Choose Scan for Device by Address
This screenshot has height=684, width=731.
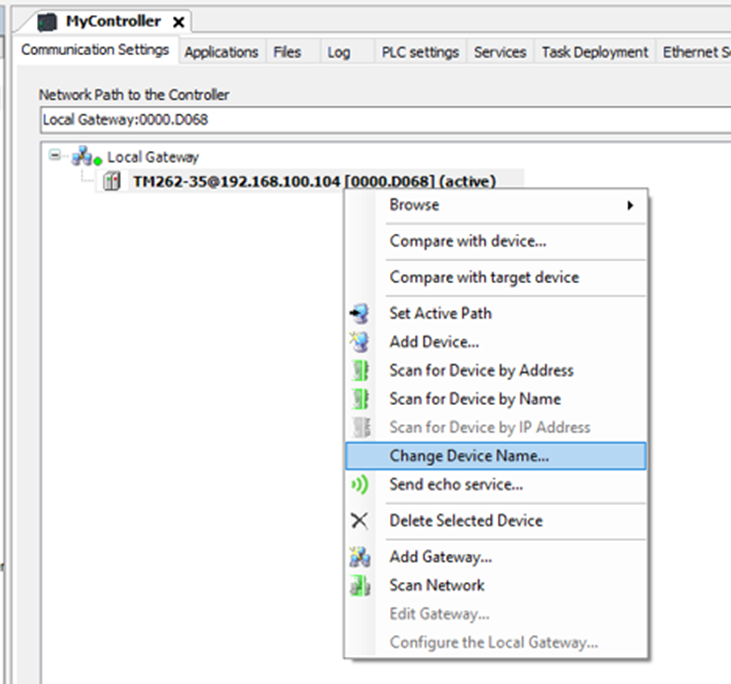click(x=496, y=371)
